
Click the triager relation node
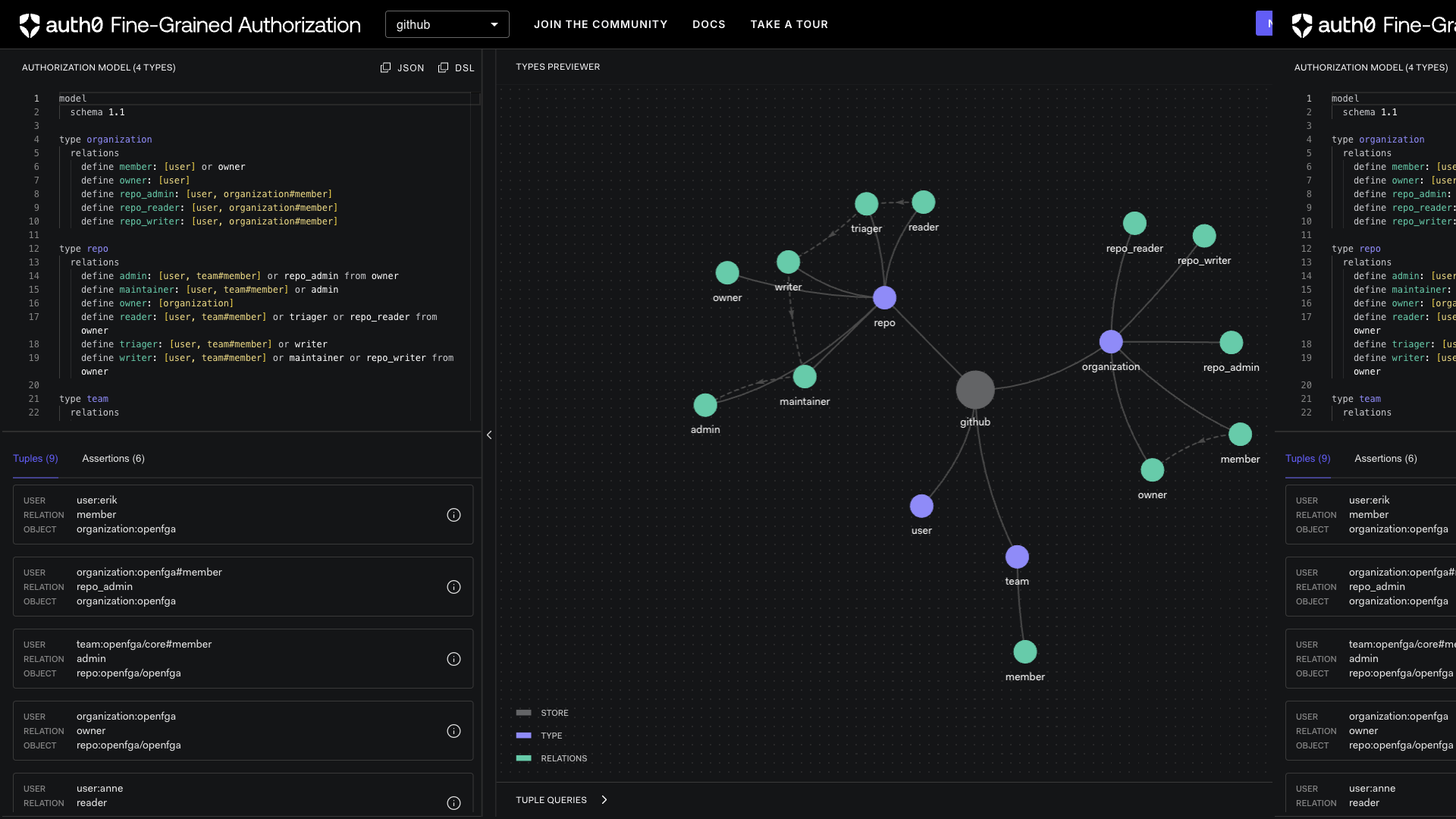866,203
